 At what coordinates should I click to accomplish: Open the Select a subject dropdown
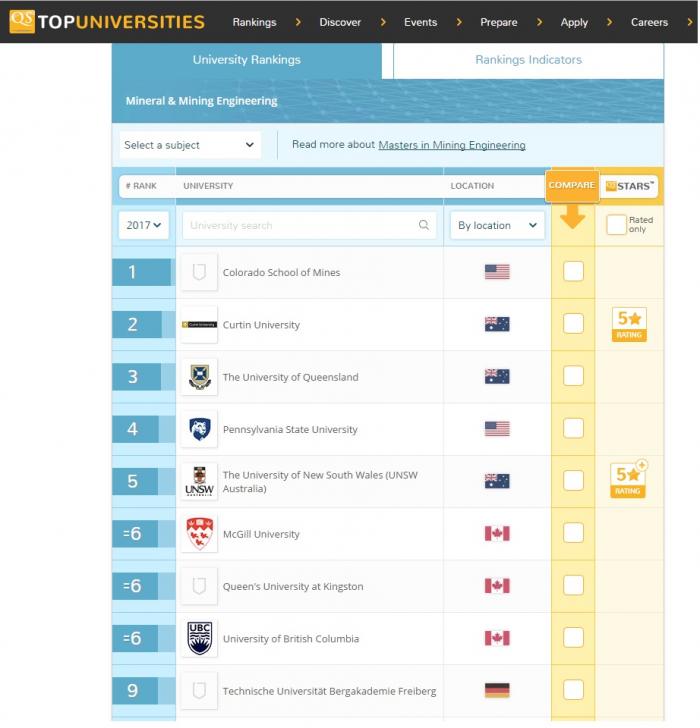pyautogui.click(x=190, y=145)
